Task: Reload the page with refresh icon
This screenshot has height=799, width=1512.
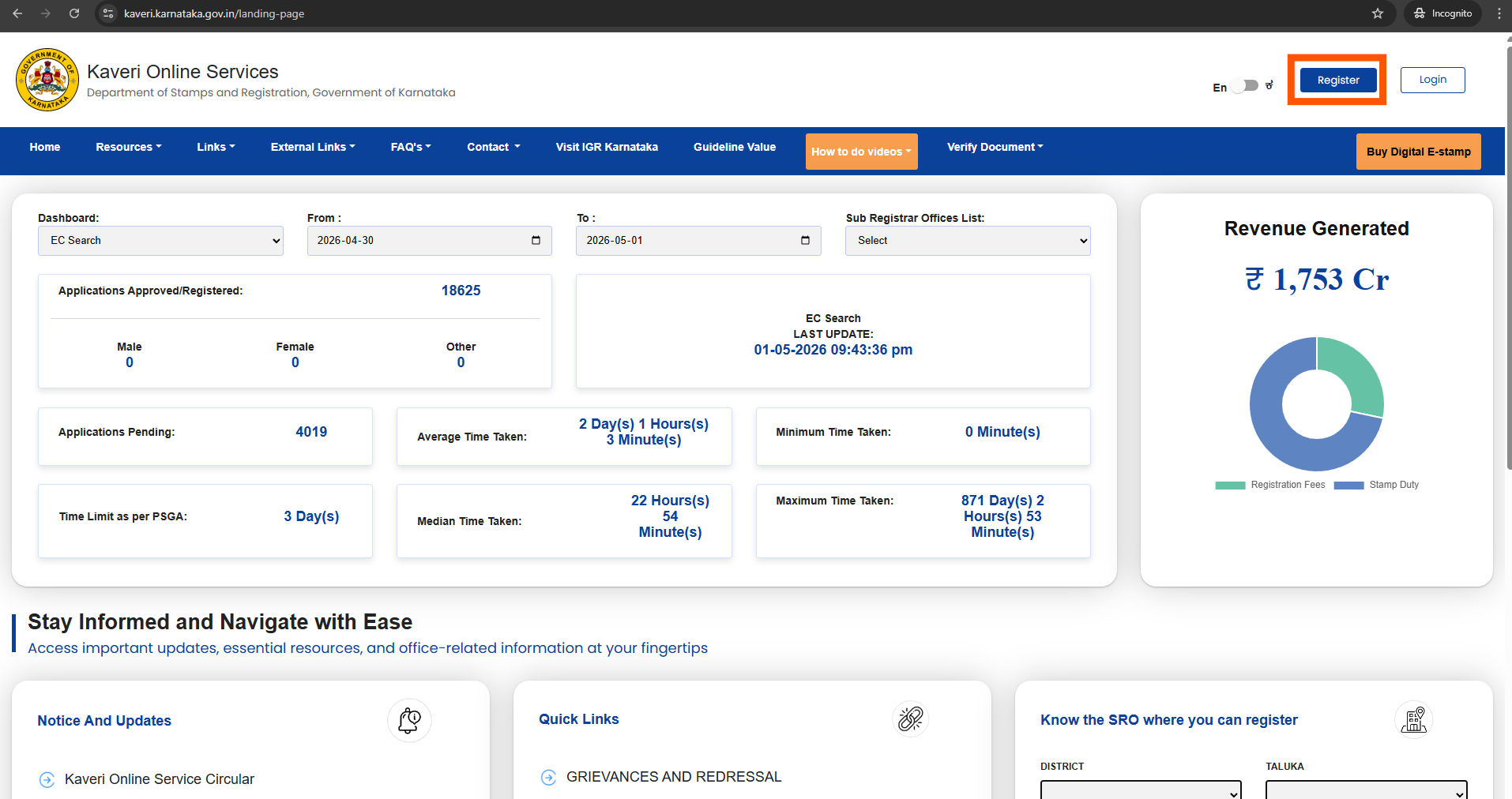Action: [x=74, y=13]
